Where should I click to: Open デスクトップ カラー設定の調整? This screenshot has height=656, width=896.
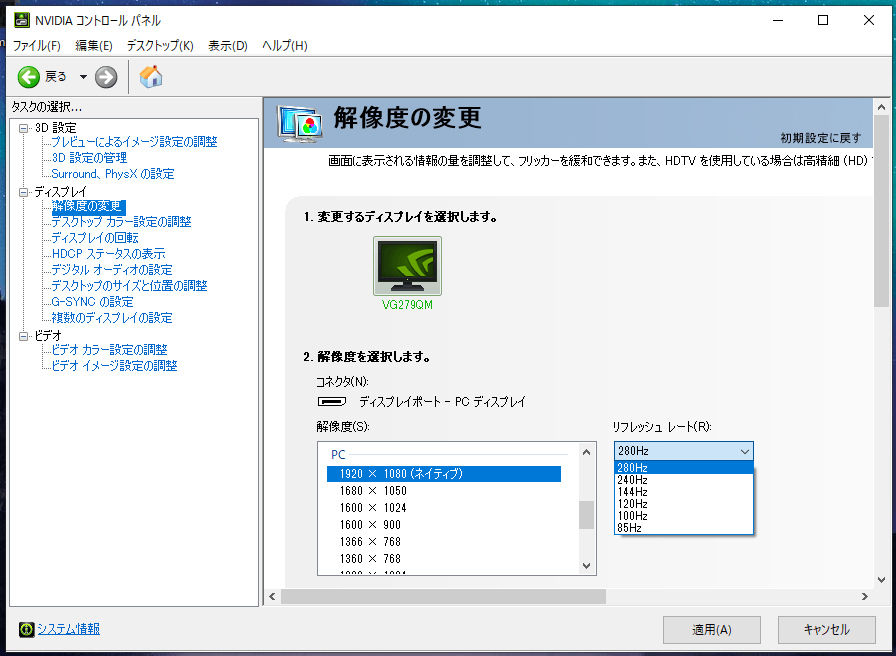click(x=121, y=222)
